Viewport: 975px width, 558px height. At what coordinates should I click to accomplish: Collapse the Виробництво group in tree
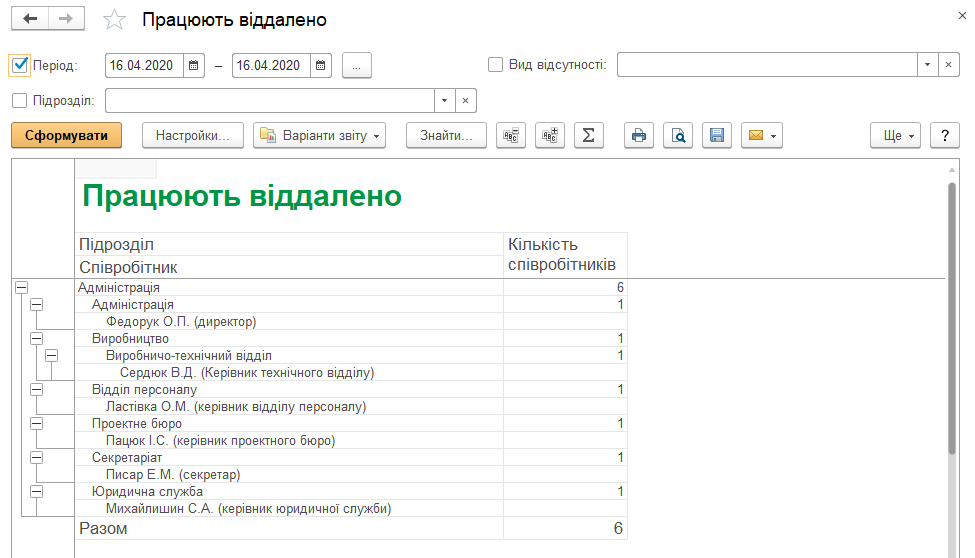click(x=37, y=338)
